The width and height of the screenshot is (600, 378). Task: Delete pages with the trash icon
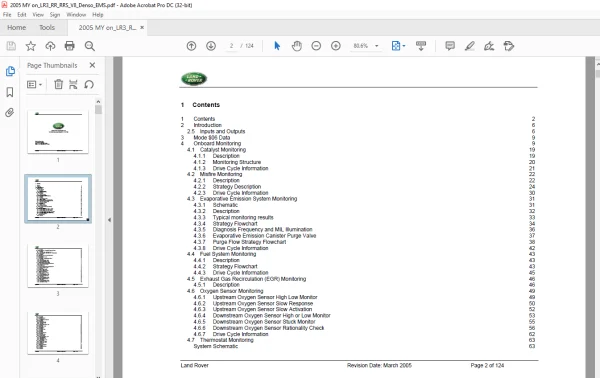58,84
